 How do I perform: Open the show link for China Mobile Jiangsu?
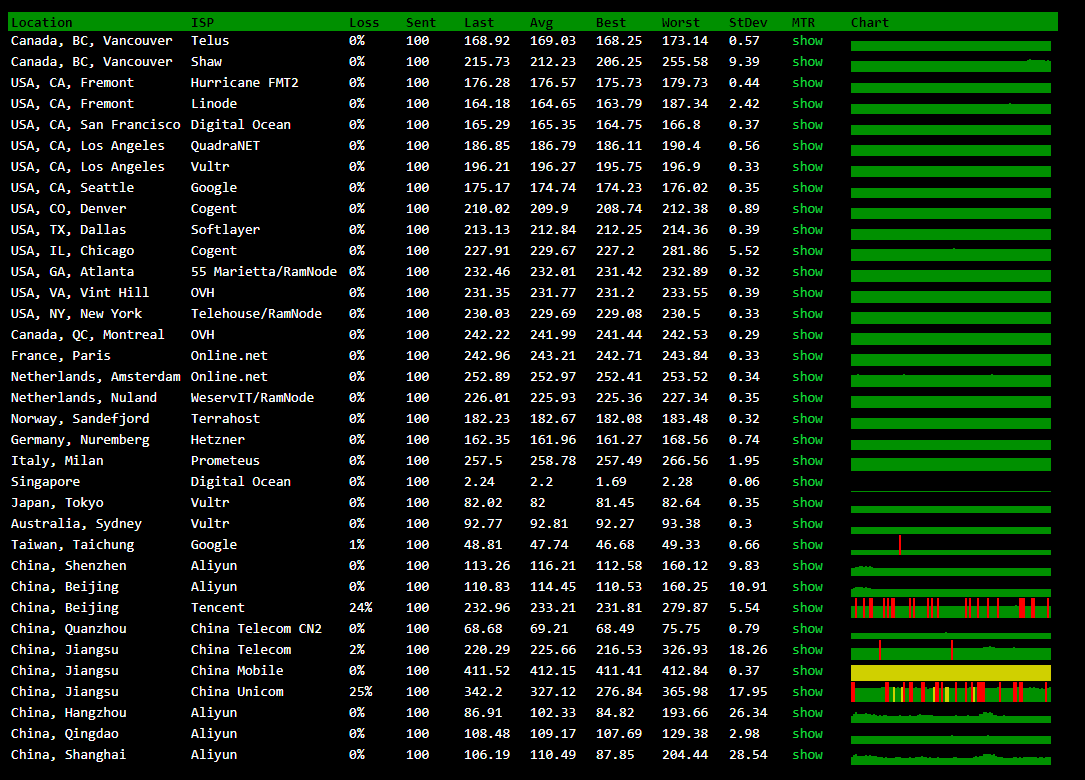[808, 671]
